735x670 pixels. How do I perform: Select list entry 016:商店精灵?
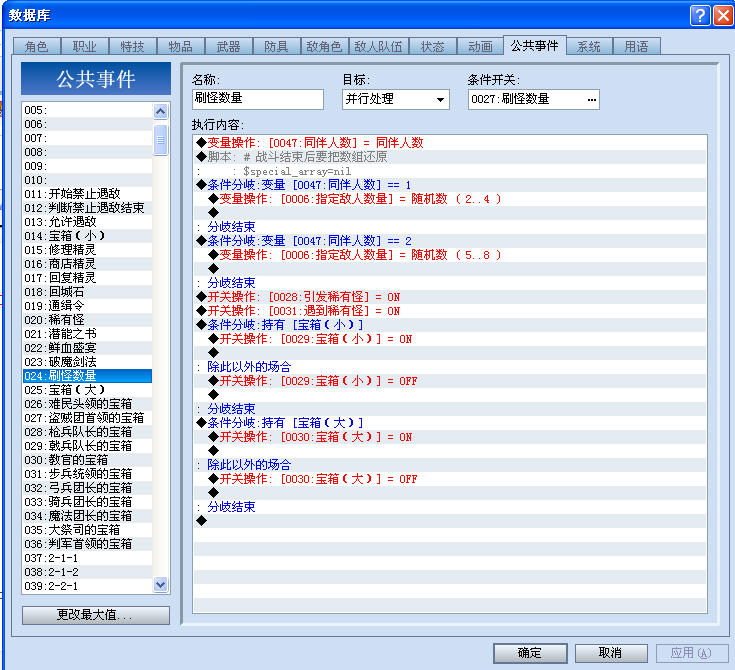[88, 264]
